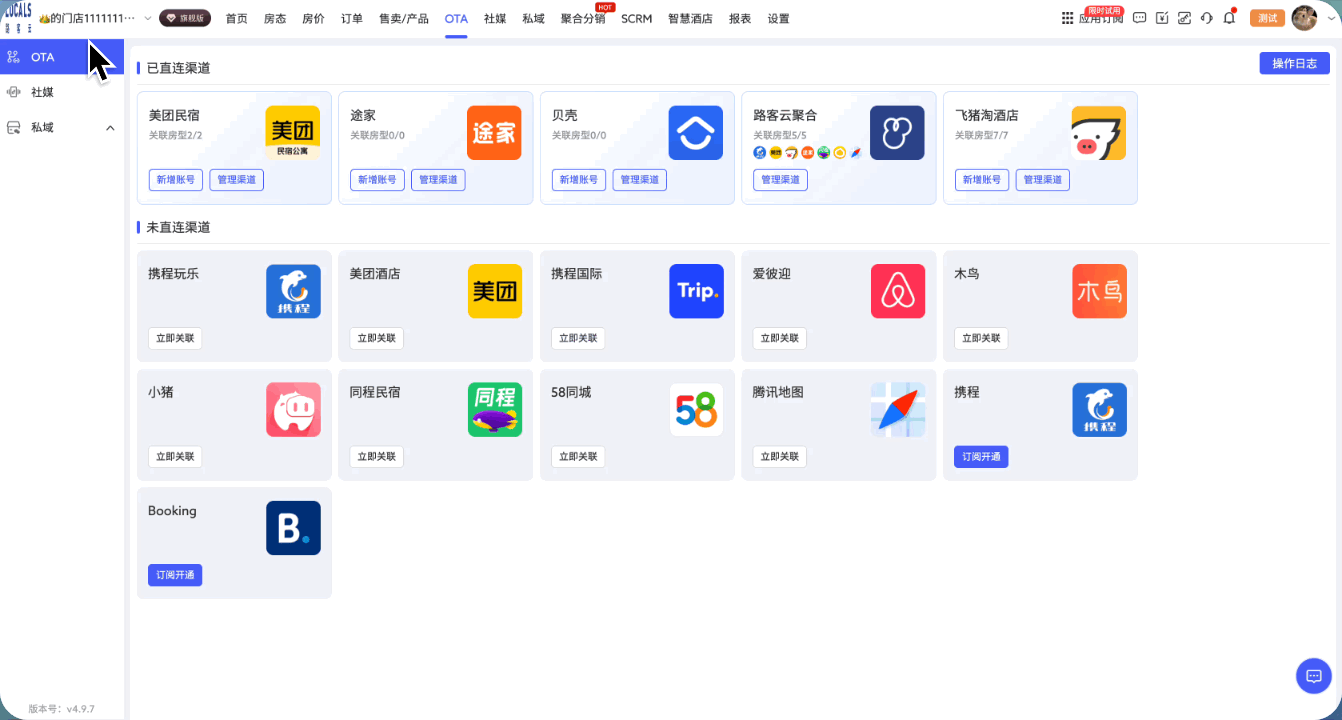
Task: Expand the store name dropdown
Action: click(x=148, y=19)
